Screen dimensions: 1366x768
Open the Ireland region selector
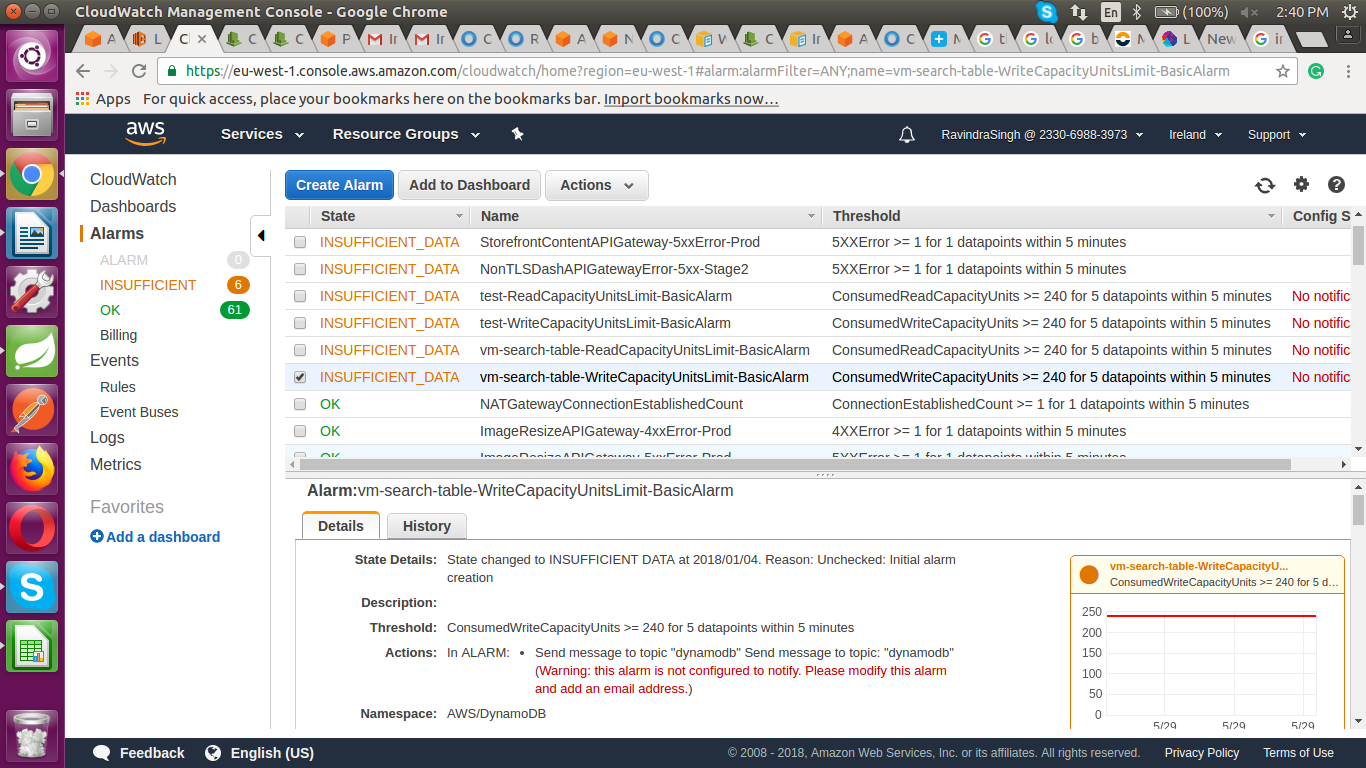1196,135
